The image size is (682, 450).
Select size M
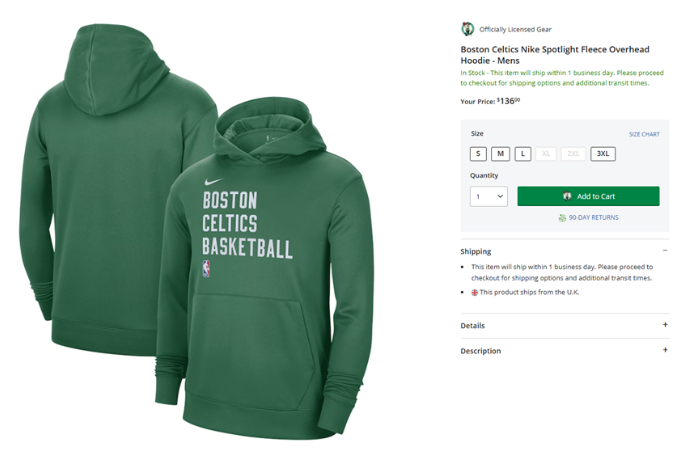tap(501, 153)
